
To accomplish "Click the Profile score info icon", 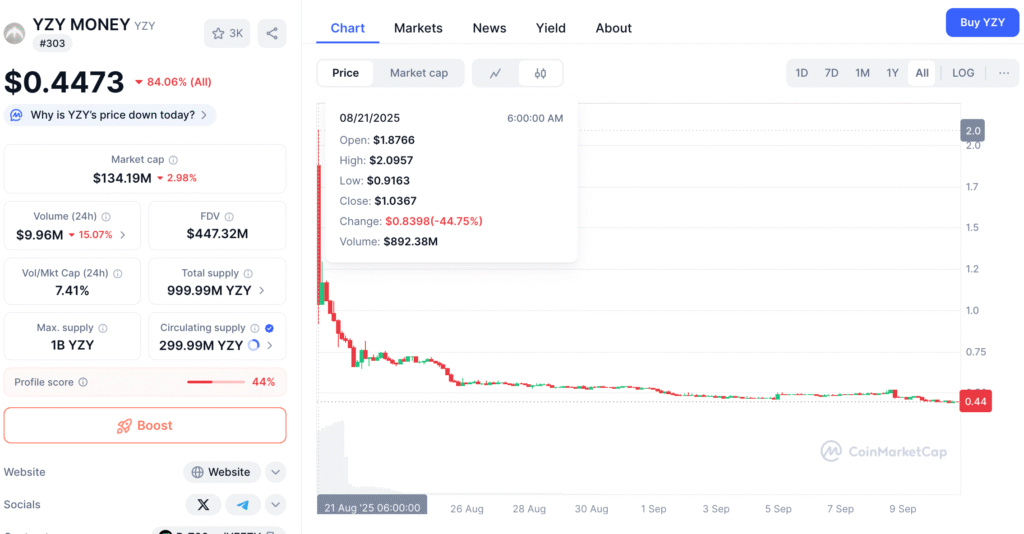I will point(83,382).
